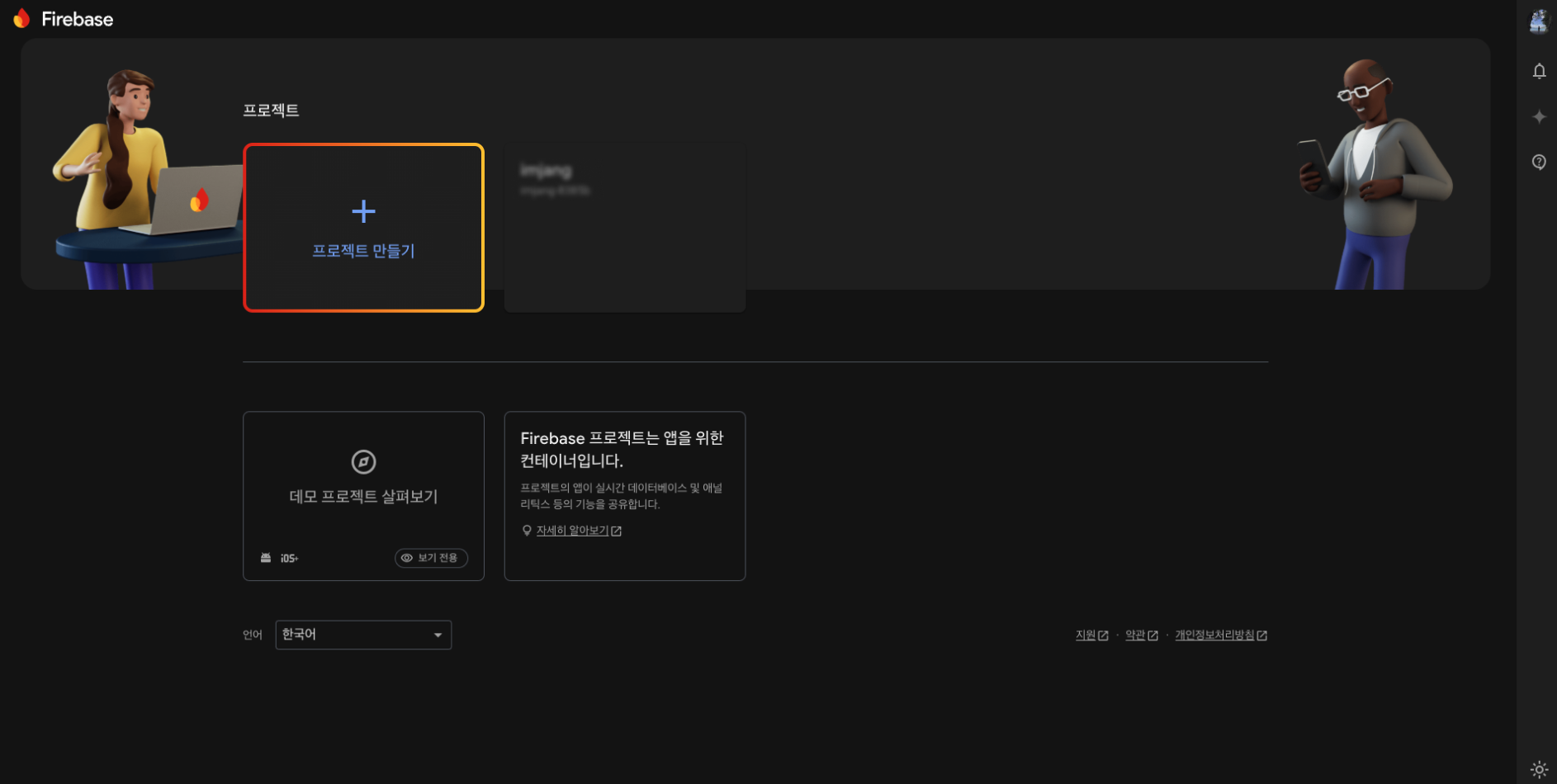Click the iOS+ icon in demo card

289,559
